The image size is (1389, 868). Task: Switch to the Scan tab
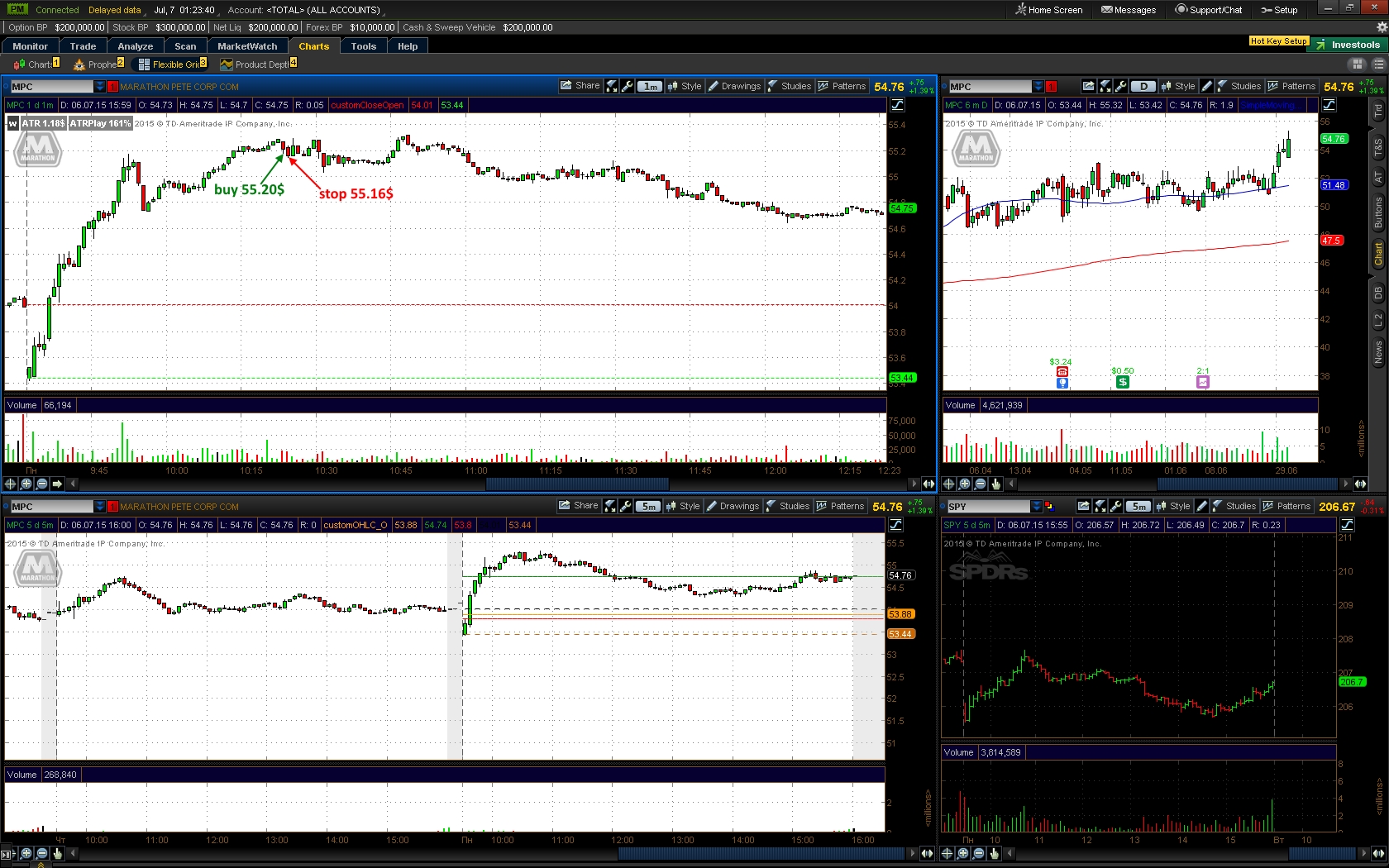(x=185, y=46)
